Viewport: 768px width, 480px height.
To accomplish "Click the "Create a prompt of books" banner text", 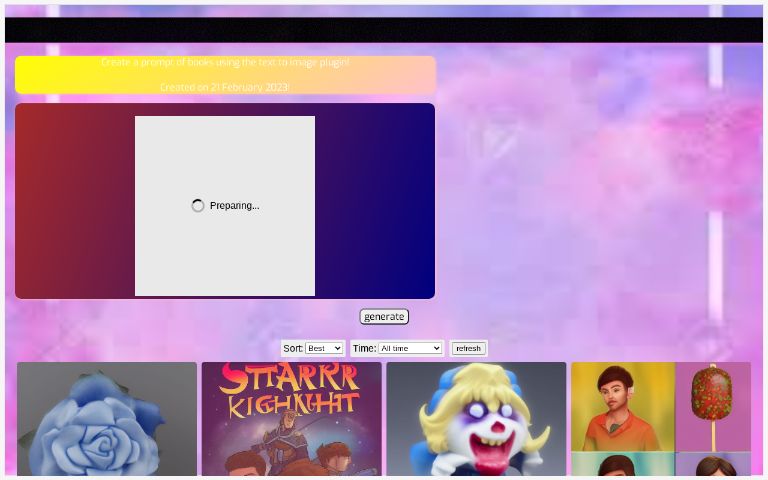I will [x=225, y=62].
